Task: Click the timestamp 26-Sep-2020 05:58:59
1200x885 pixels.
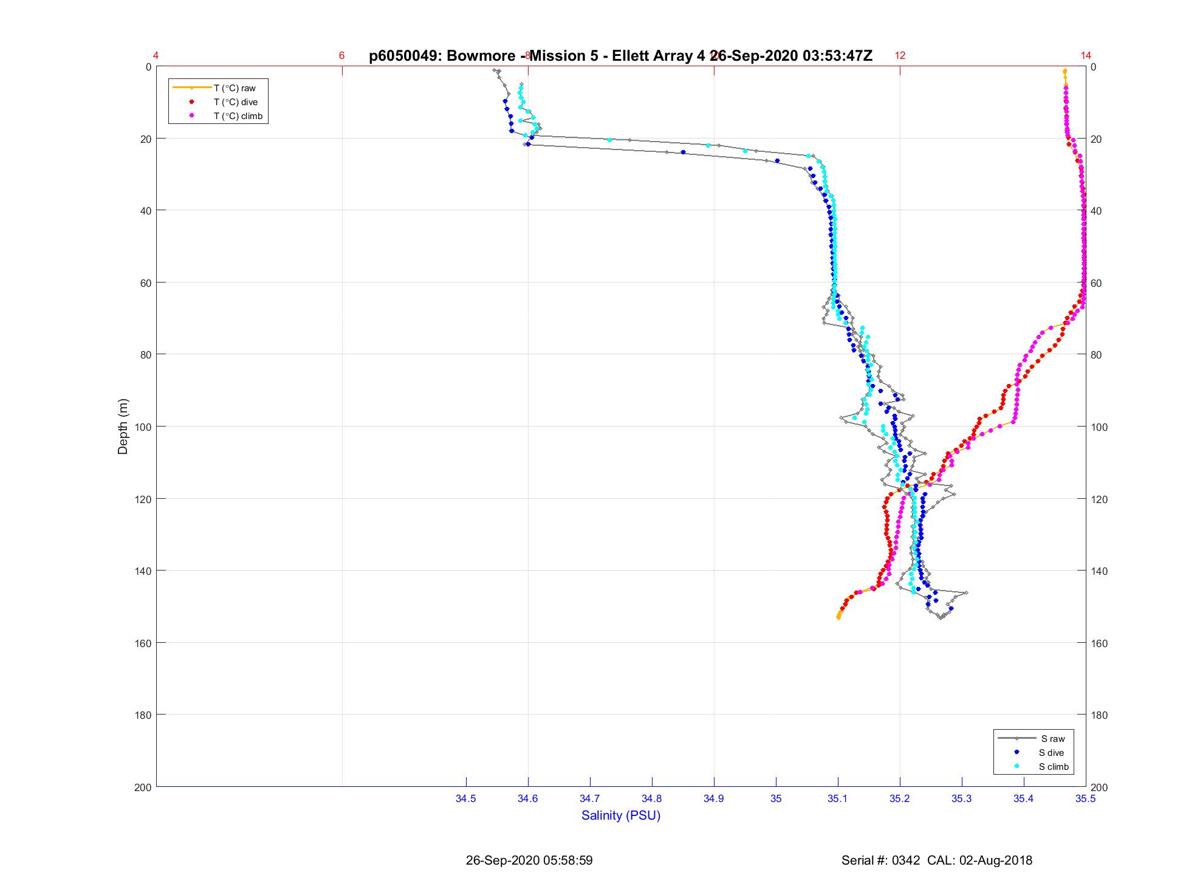Action: (x=529, y=860)
